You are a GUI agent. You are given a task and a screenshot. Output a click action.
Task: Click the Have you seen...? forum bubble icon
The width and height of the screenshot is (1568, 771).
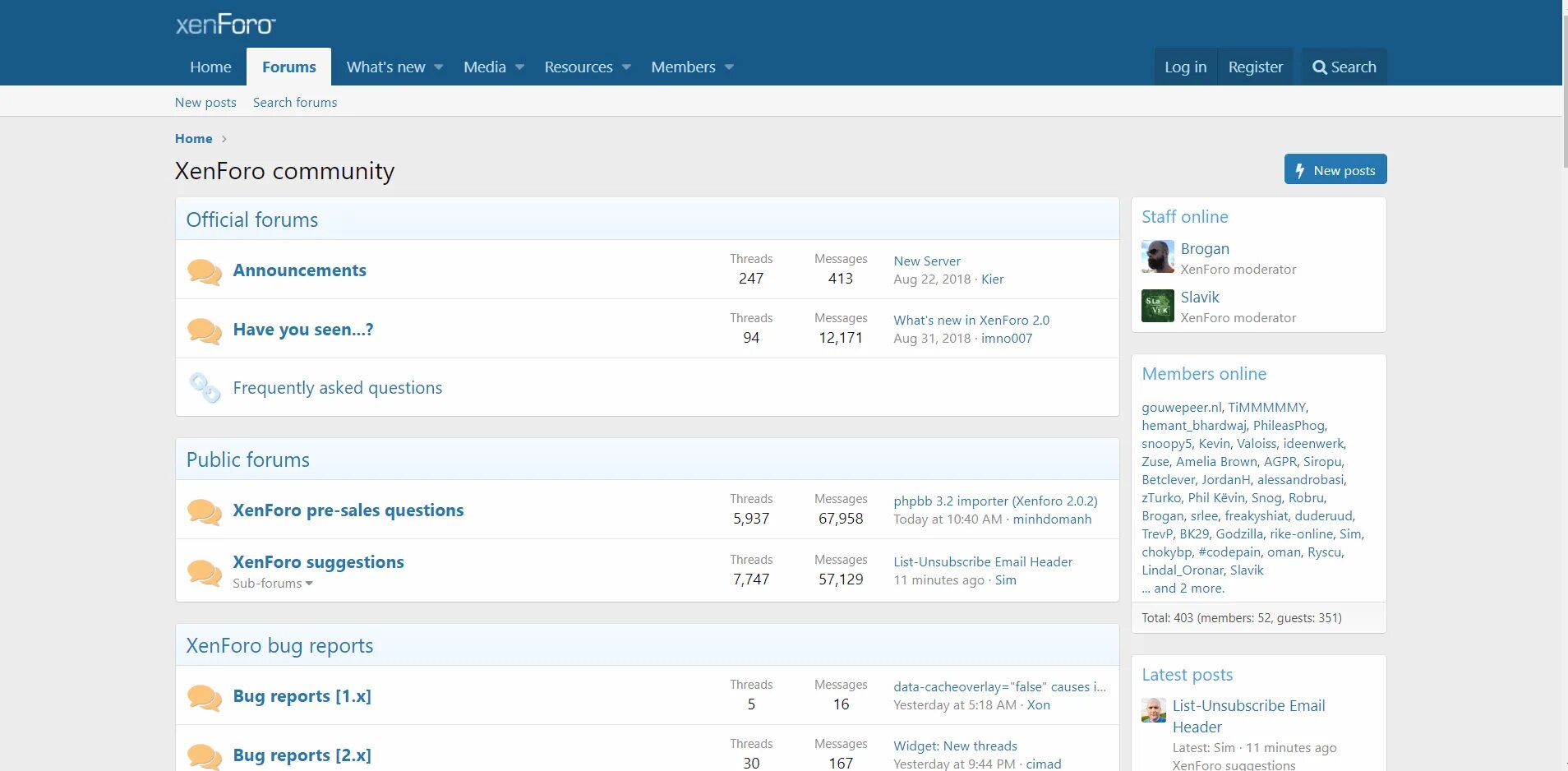coord(205,330)
